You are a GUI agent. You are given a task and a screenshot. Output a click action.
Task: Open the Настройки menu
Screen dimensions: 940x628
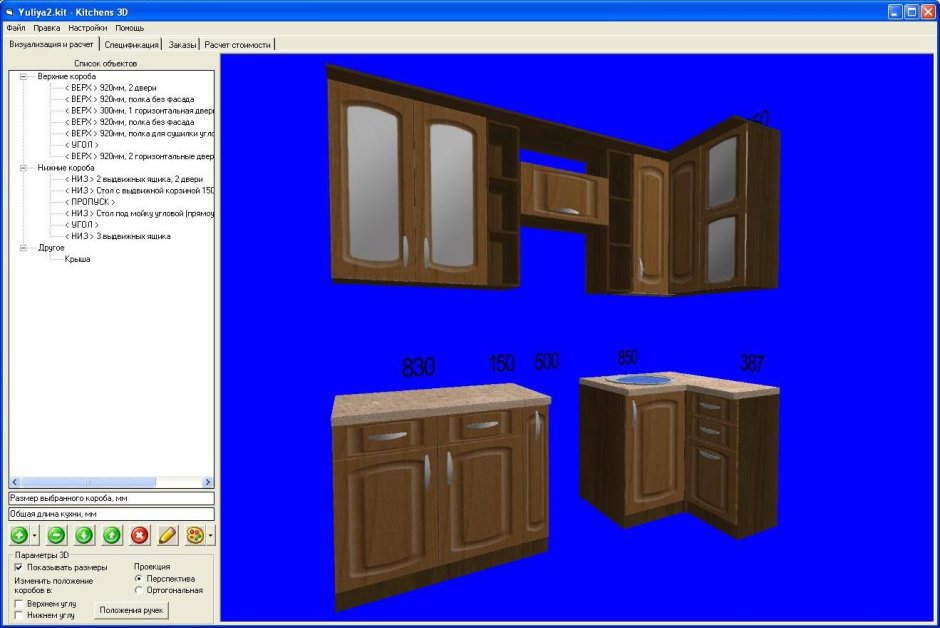click(88, 28)
